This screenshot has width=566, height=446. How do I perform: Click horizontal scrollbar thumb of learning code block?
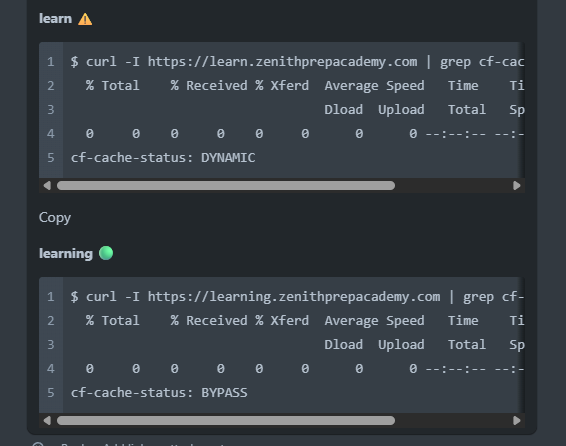(226, 420)
